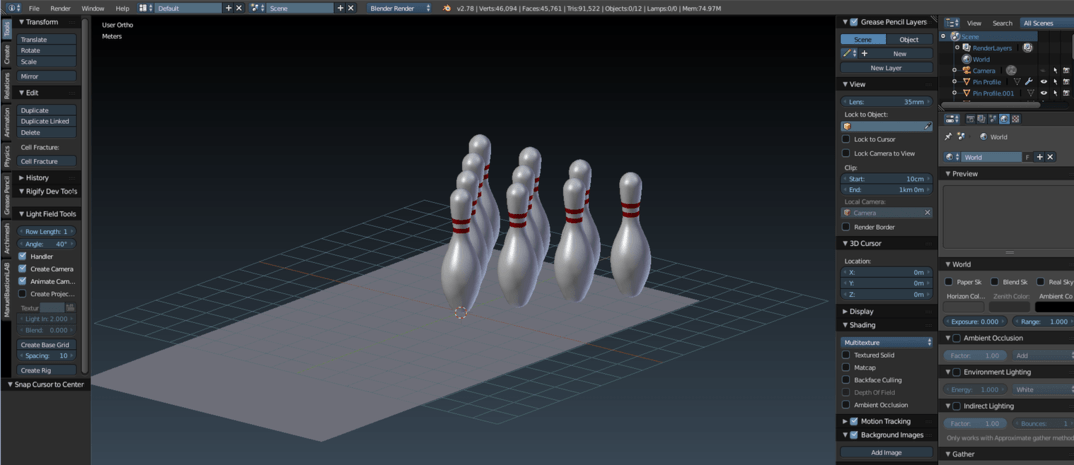
Task: Open the File menu
Action: 34,8
